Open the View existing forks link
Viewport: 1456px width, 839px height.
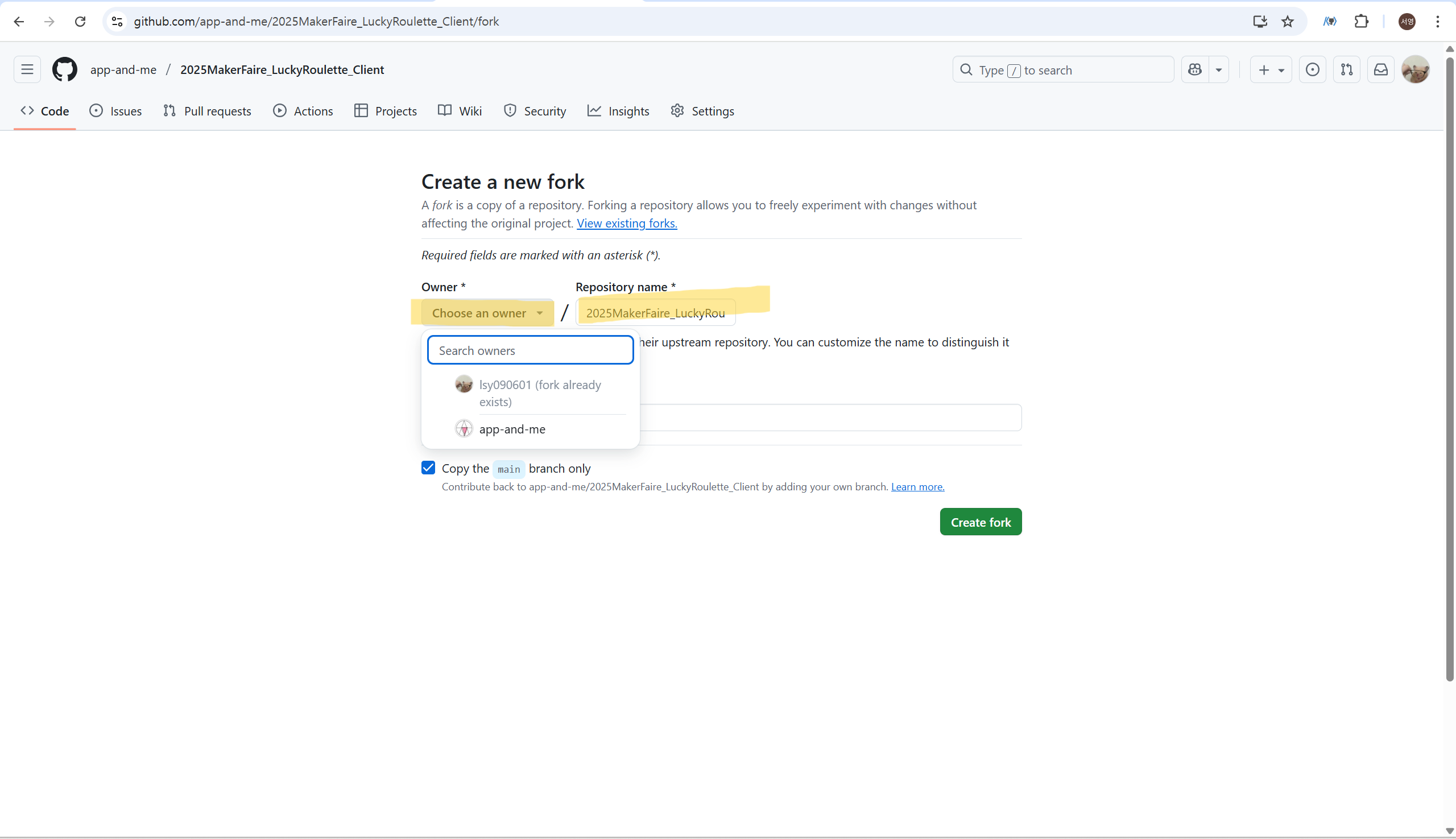626,224
